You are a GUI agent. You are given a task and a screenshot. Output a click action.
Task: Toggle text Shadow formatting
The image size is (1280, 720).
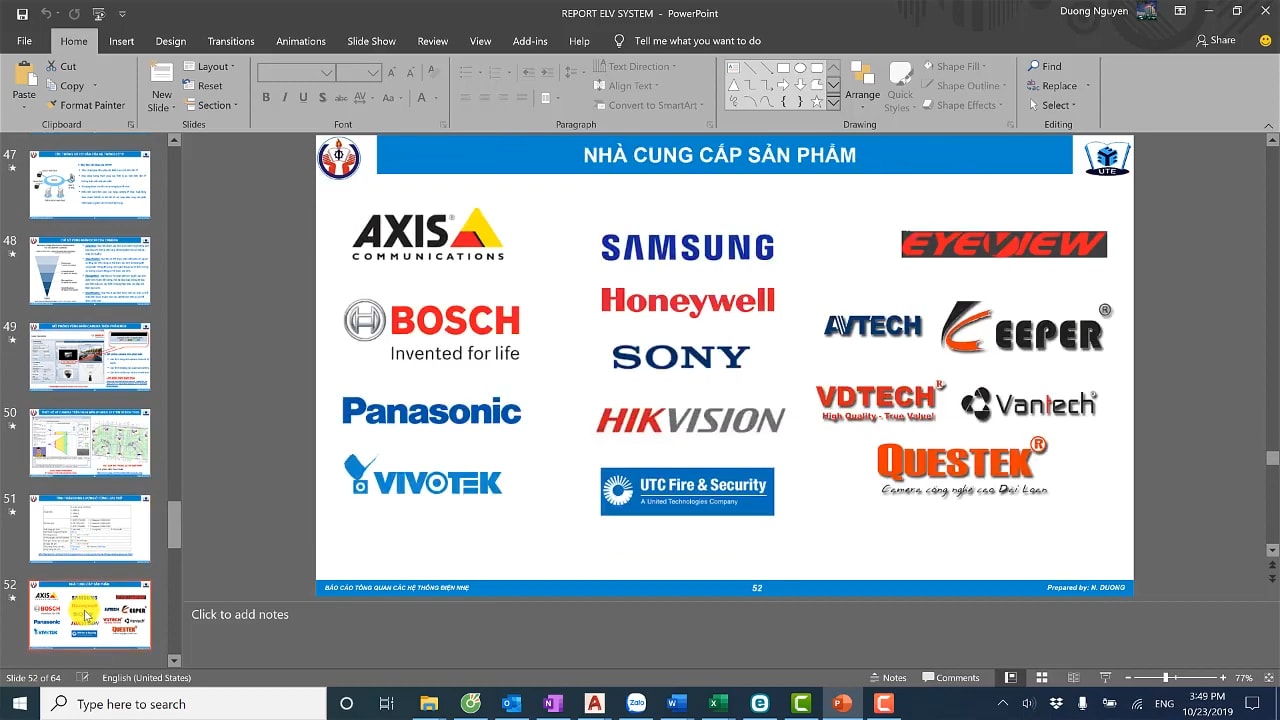(x=321, y=98)
